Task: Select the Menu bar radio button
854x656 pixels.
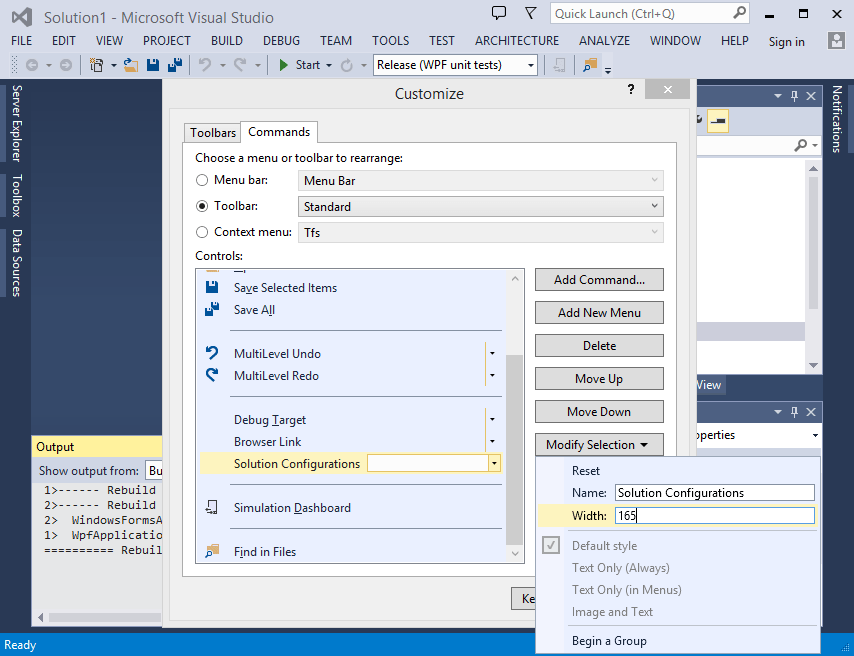Action: [201, 180]
